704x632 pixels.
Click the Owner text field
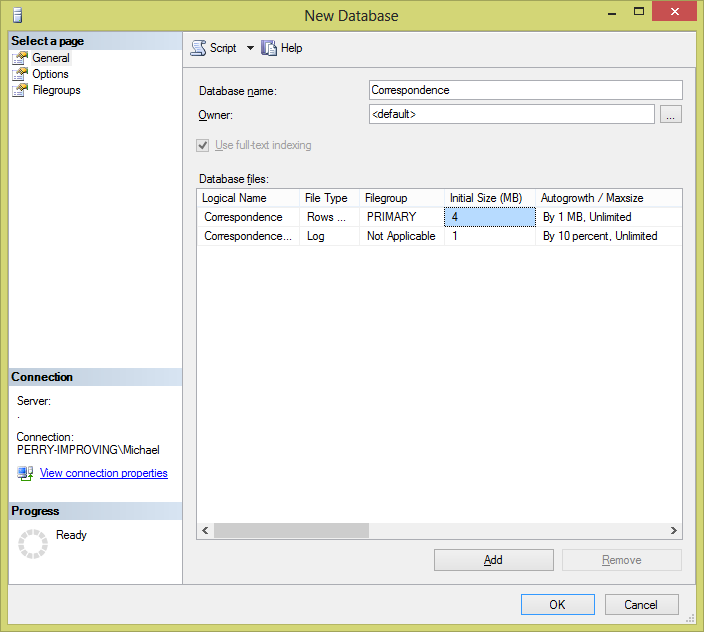(511, 115)
